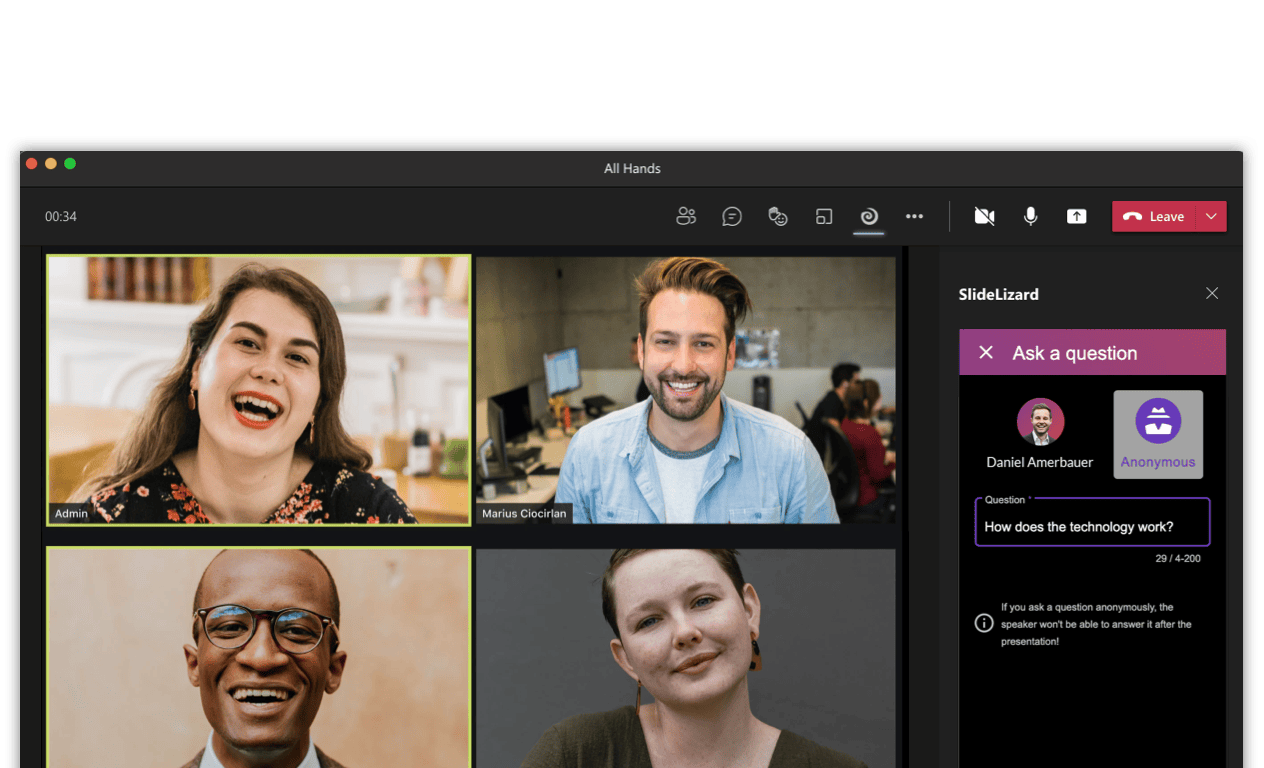Open the meeting chat icon
This screenshot has height=768, width=1264.
[x=732, y=216]
